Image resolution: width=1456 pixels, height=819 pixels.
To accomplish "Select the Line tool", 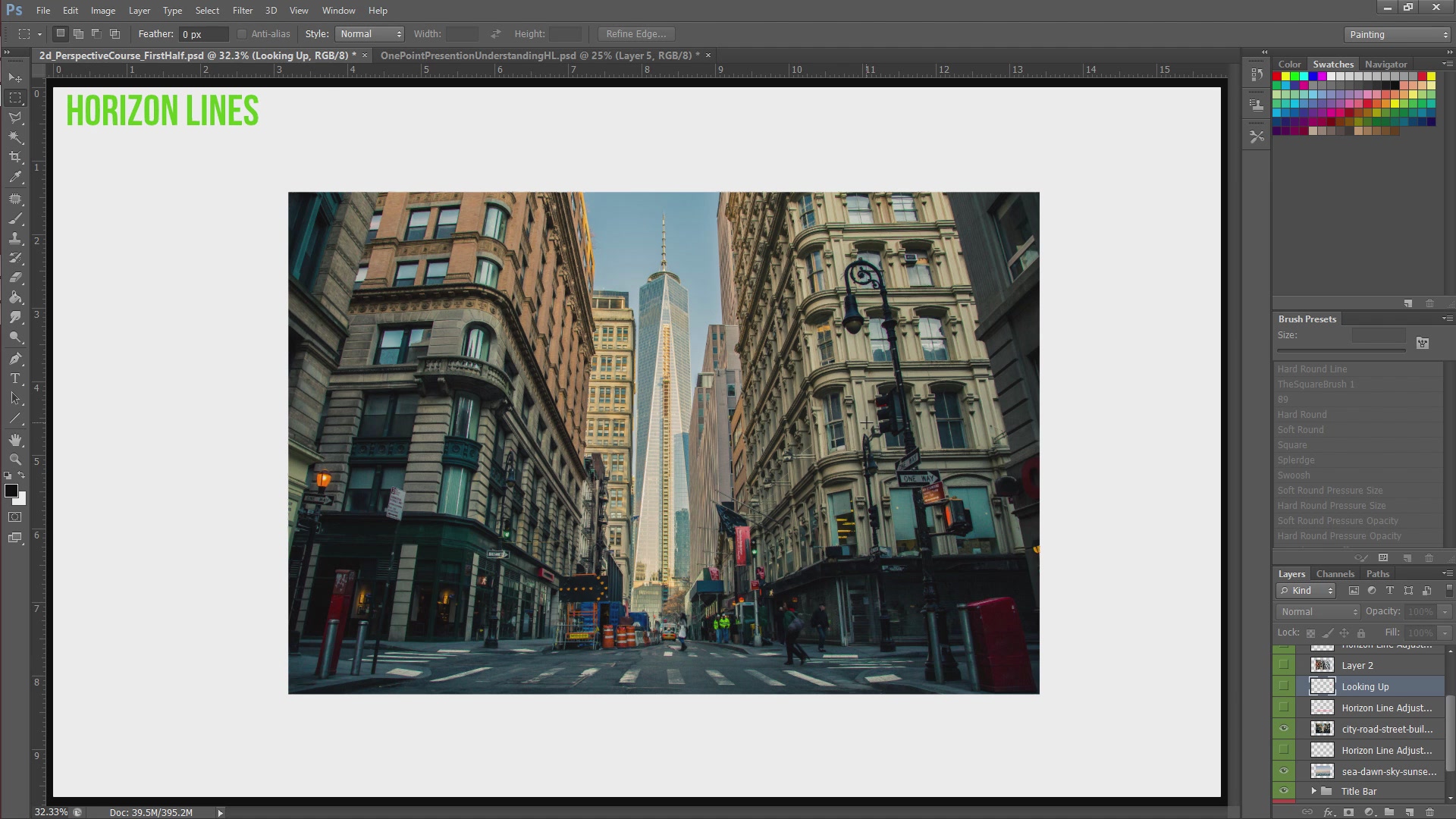I will (15, 418).
